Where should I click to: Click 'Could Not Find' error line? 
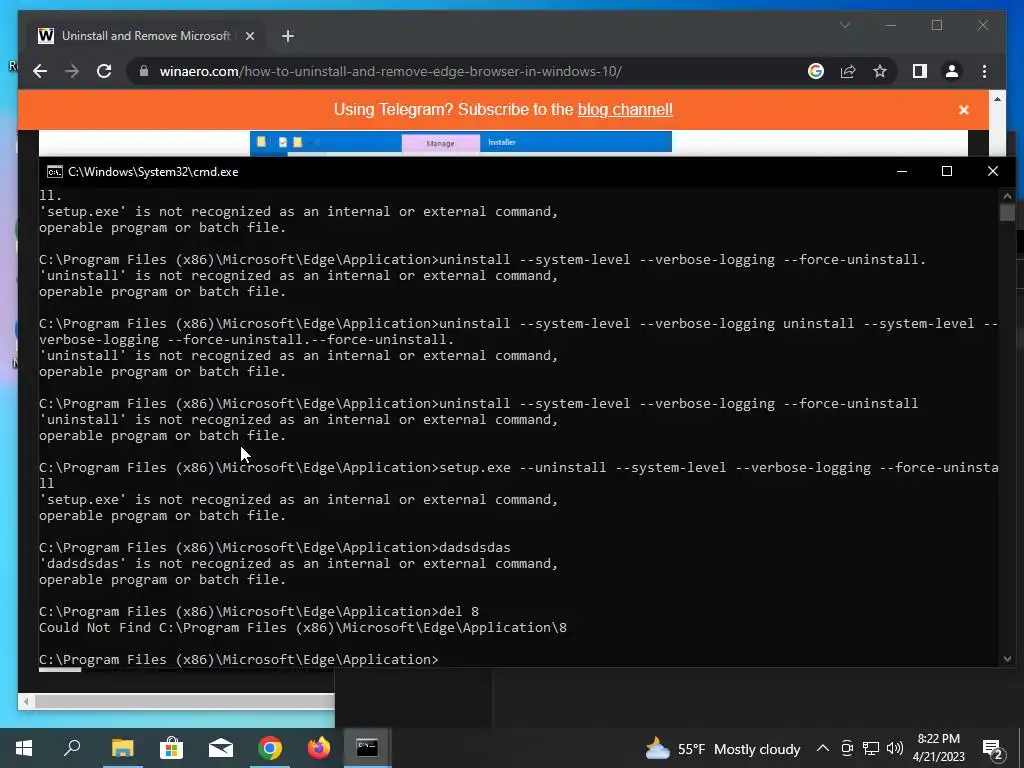[303, 628]
